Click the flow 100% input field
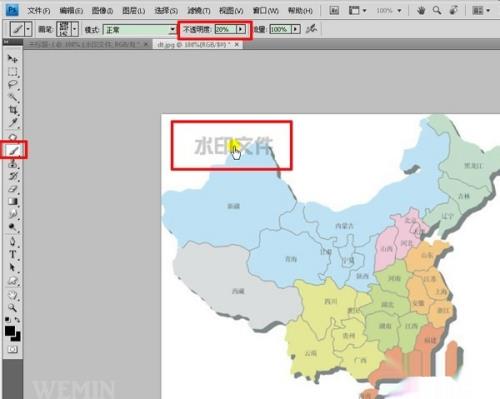The image size is (500, 399). 280,29
